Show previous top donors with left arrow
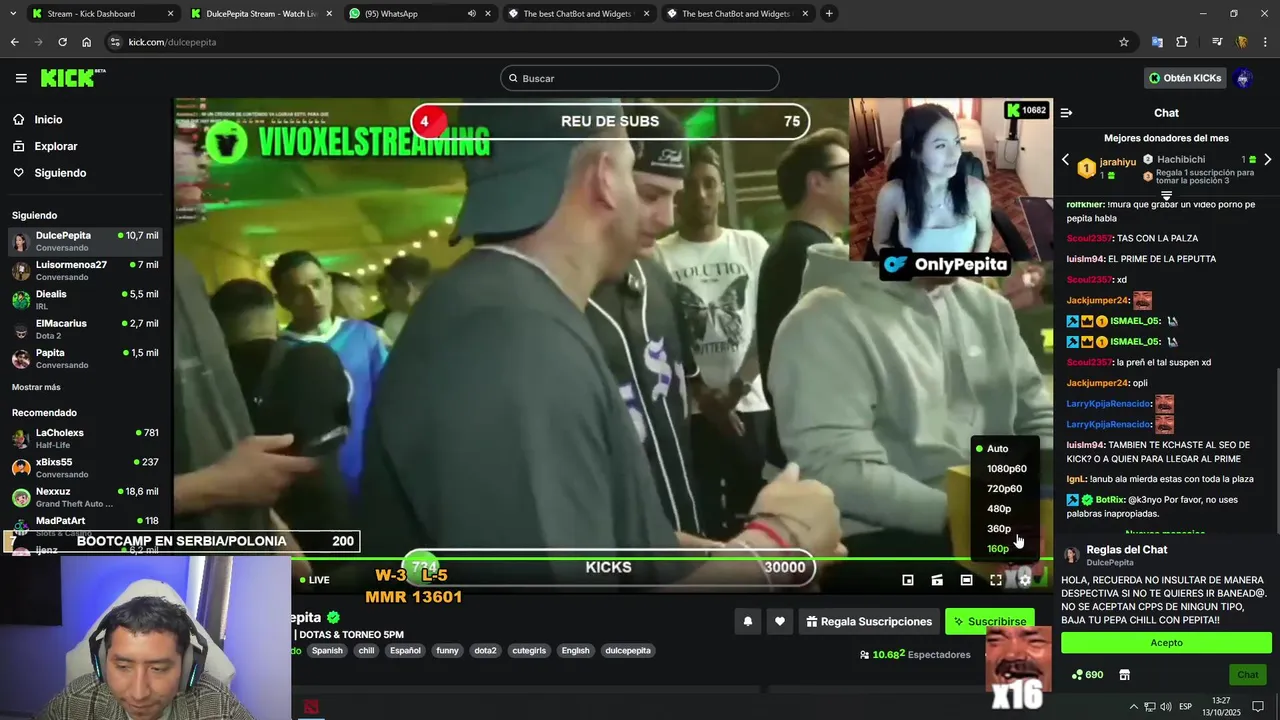Image resolution: width=1280 pixels, height=720 pixels. click(x=1065, y=160)
